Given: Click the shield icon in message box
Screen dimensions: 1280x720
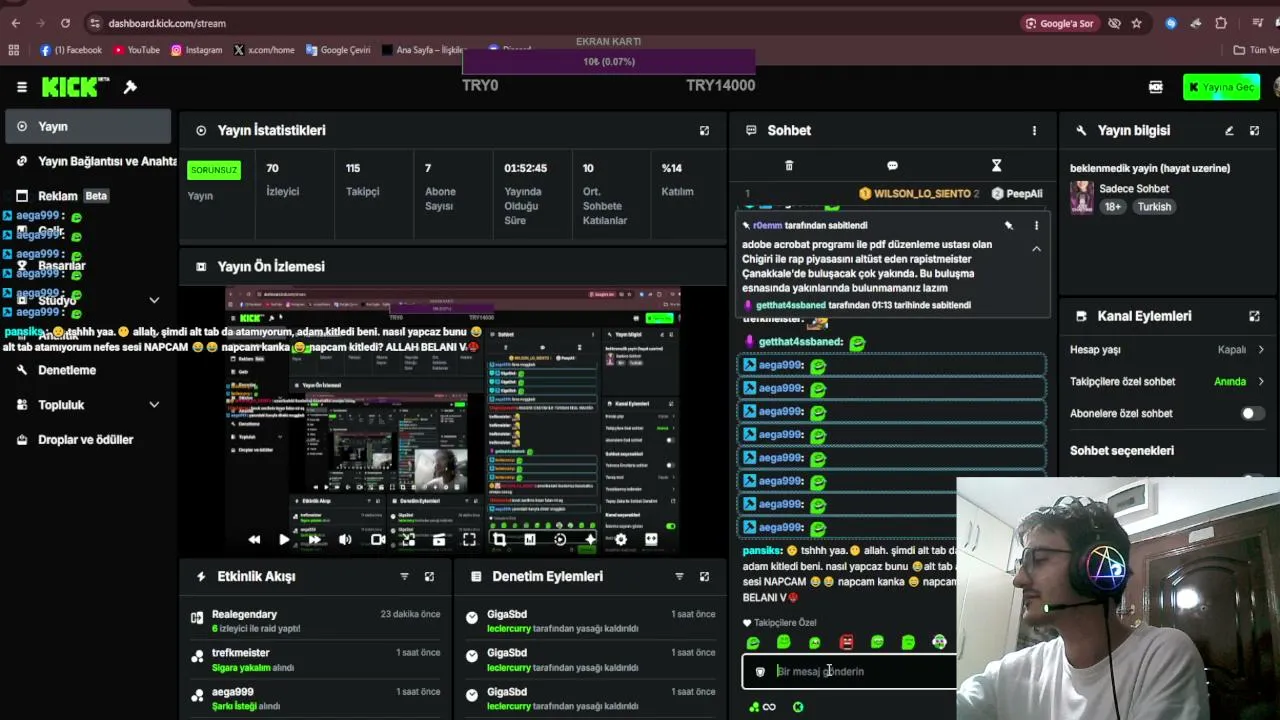Looking at the screenshot, I should (x=760, y=672).
